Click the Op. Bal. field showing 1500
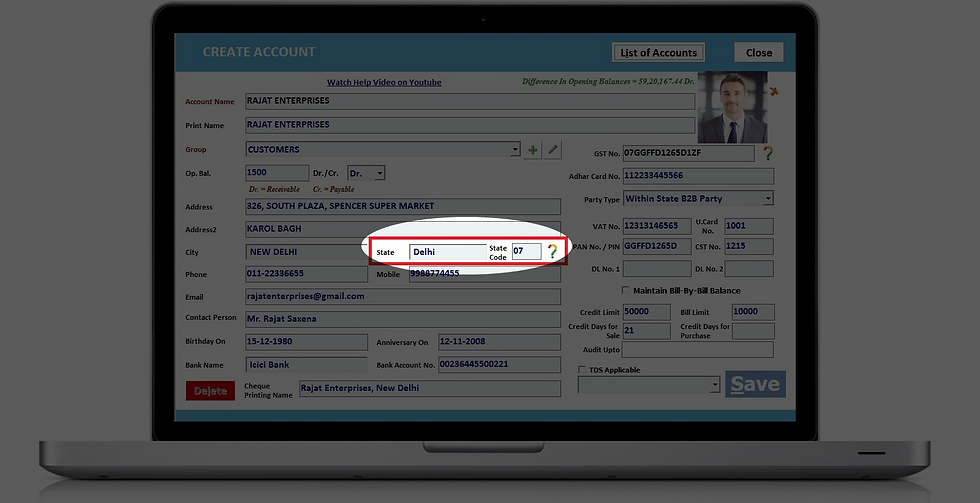Viewport: 980px width, 503px height. click(x=277, y=173)
